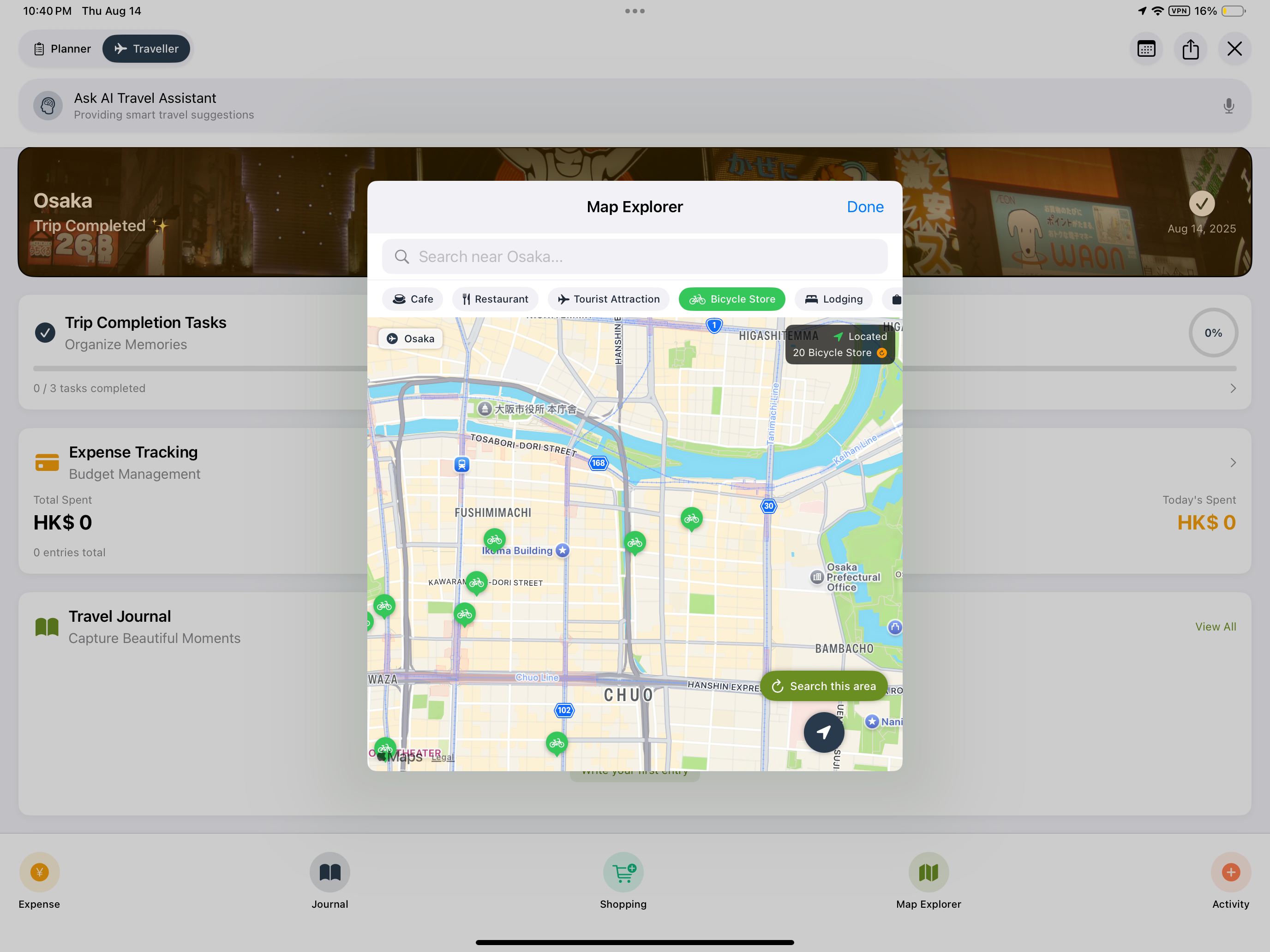
Task: Open Legal link on map
Action: (x=443, y=757)
